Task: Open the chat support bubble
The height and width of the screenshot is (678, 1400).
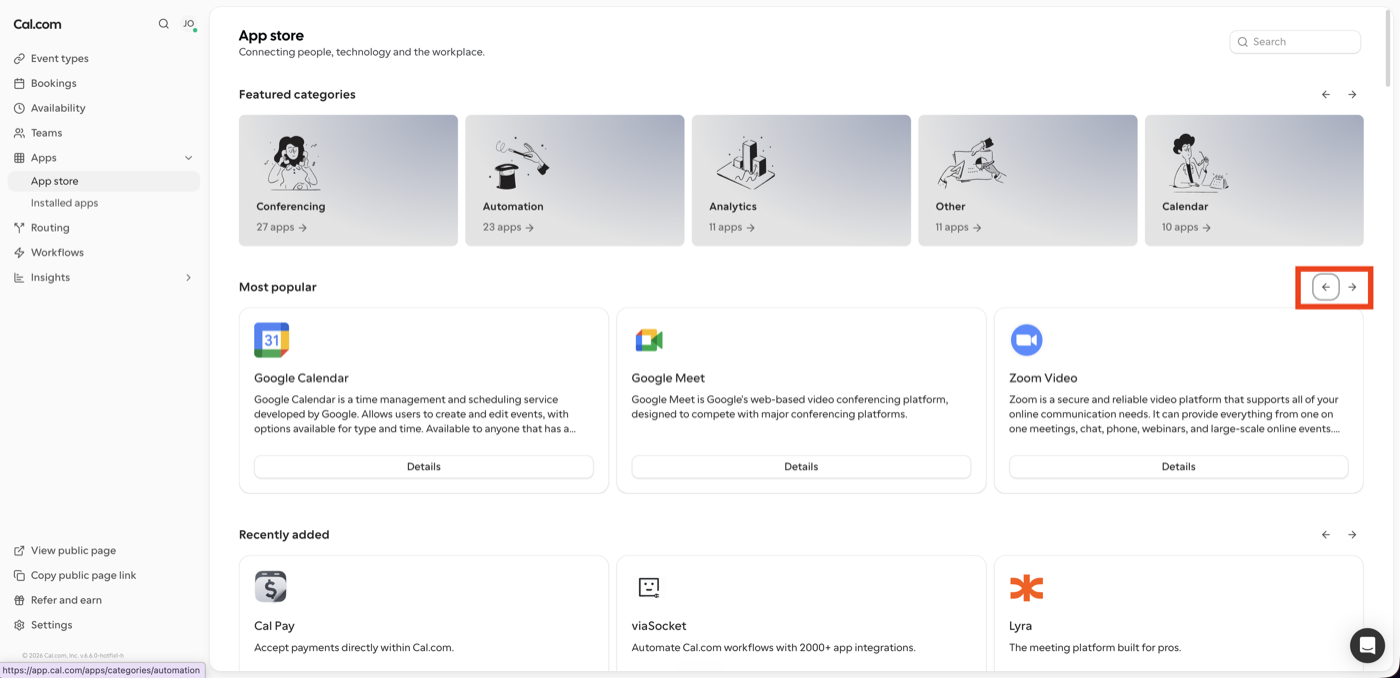Action: [1367, 645]
